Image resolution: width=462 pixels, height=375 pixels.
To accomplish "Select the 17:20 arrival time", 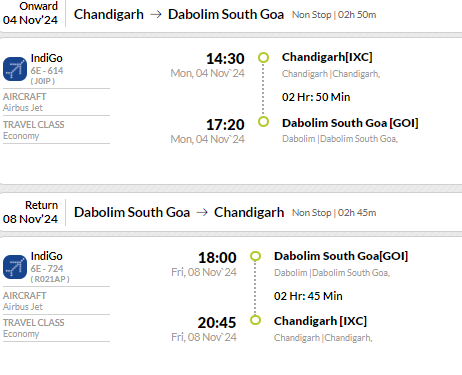I will coord(225,125).
